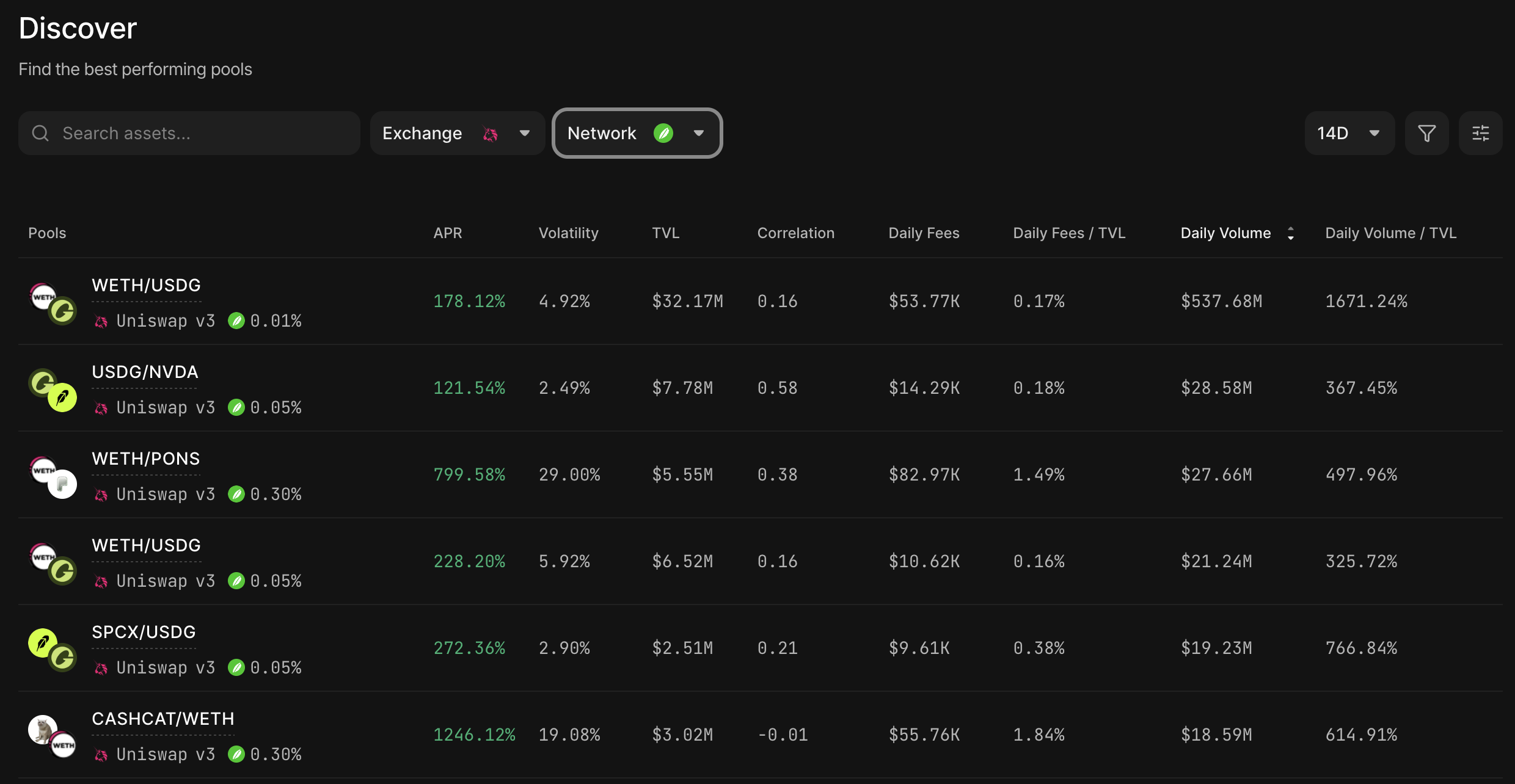Sort by the Volatility column header
The width and height of the screenshot is (1515, 784).
coord(569,233)
